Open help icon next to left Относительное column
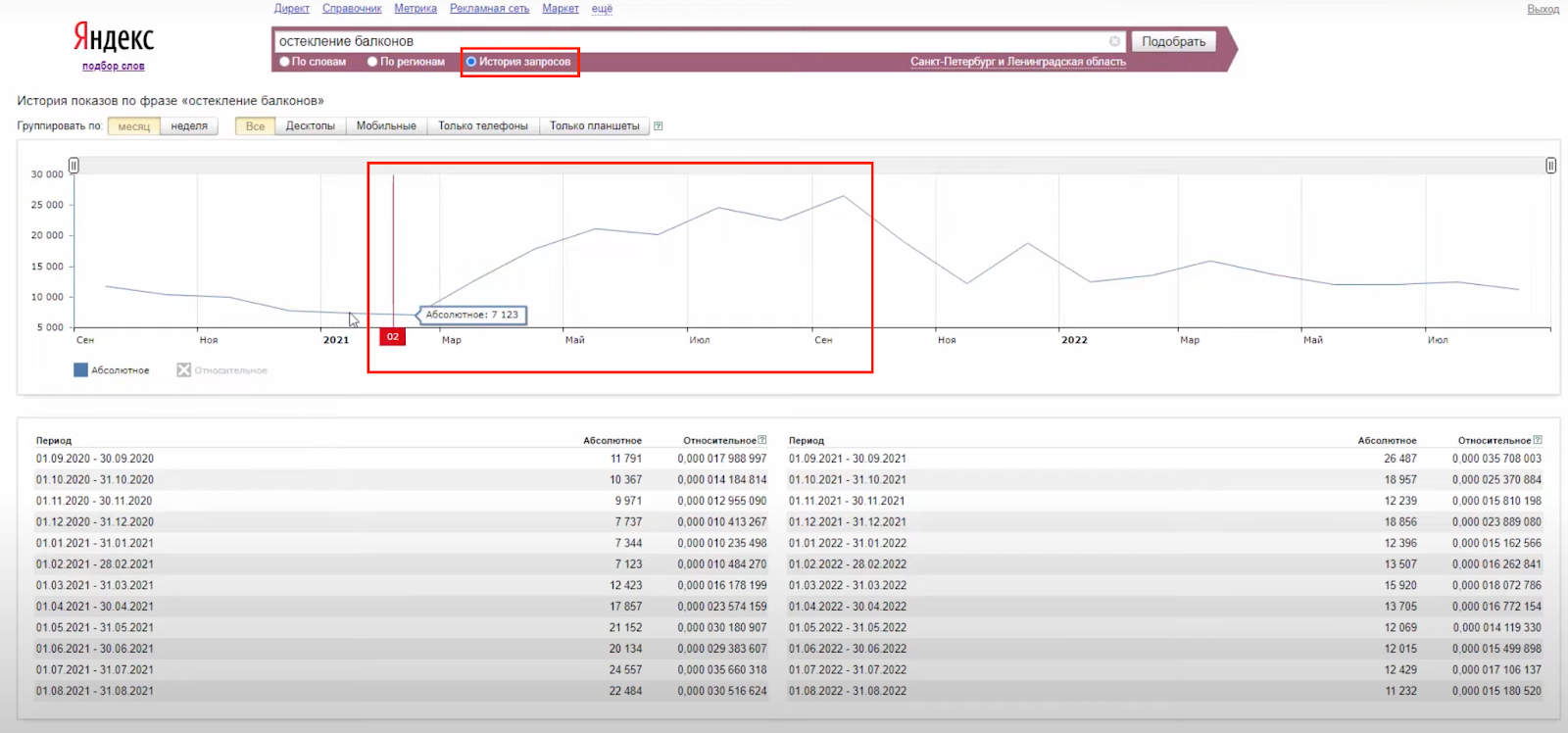 pyautogui.click(x=762, y=440)
